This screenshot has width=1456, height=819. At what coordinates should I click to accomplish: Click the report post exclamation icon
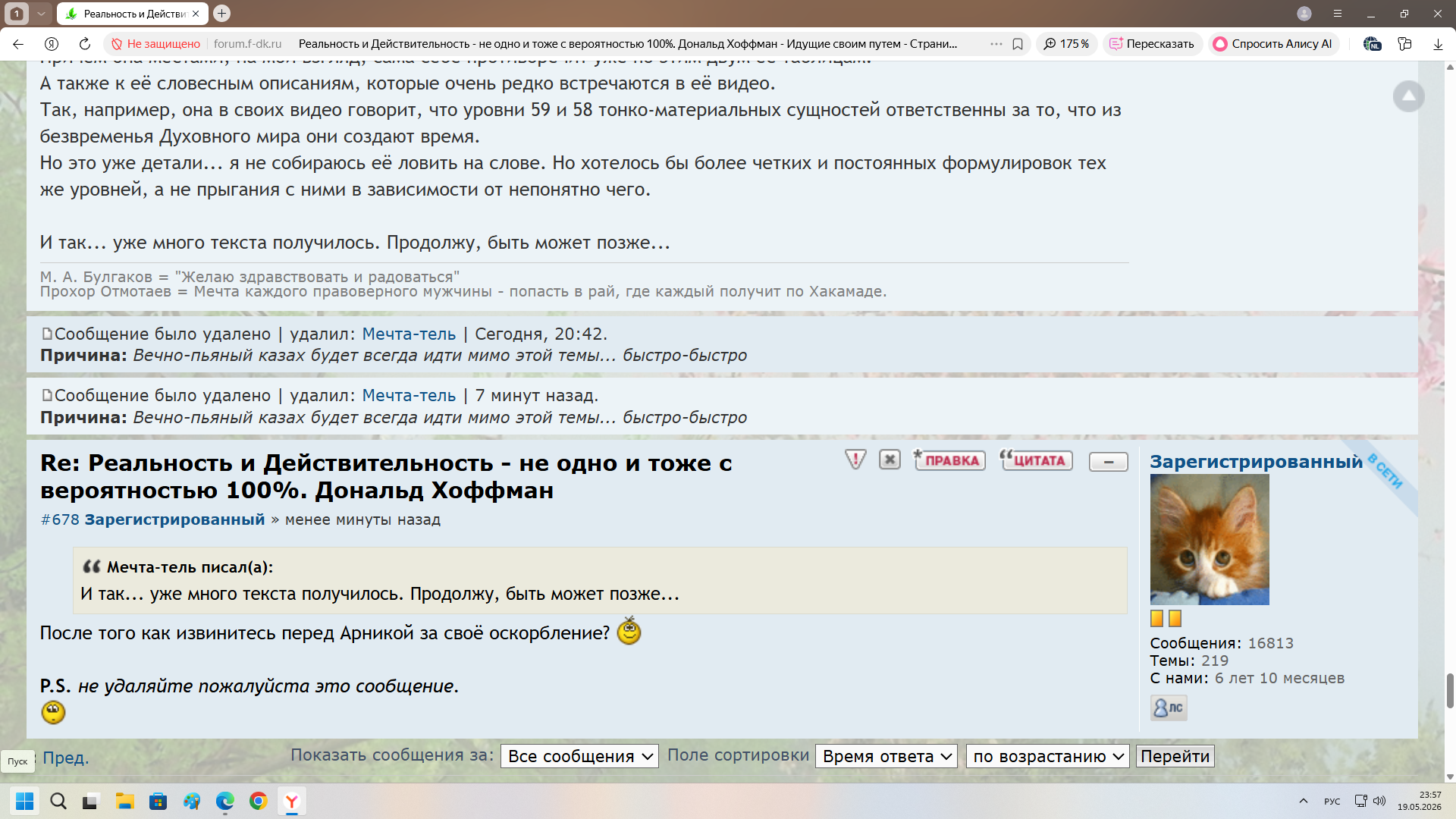tap(855, 460)
